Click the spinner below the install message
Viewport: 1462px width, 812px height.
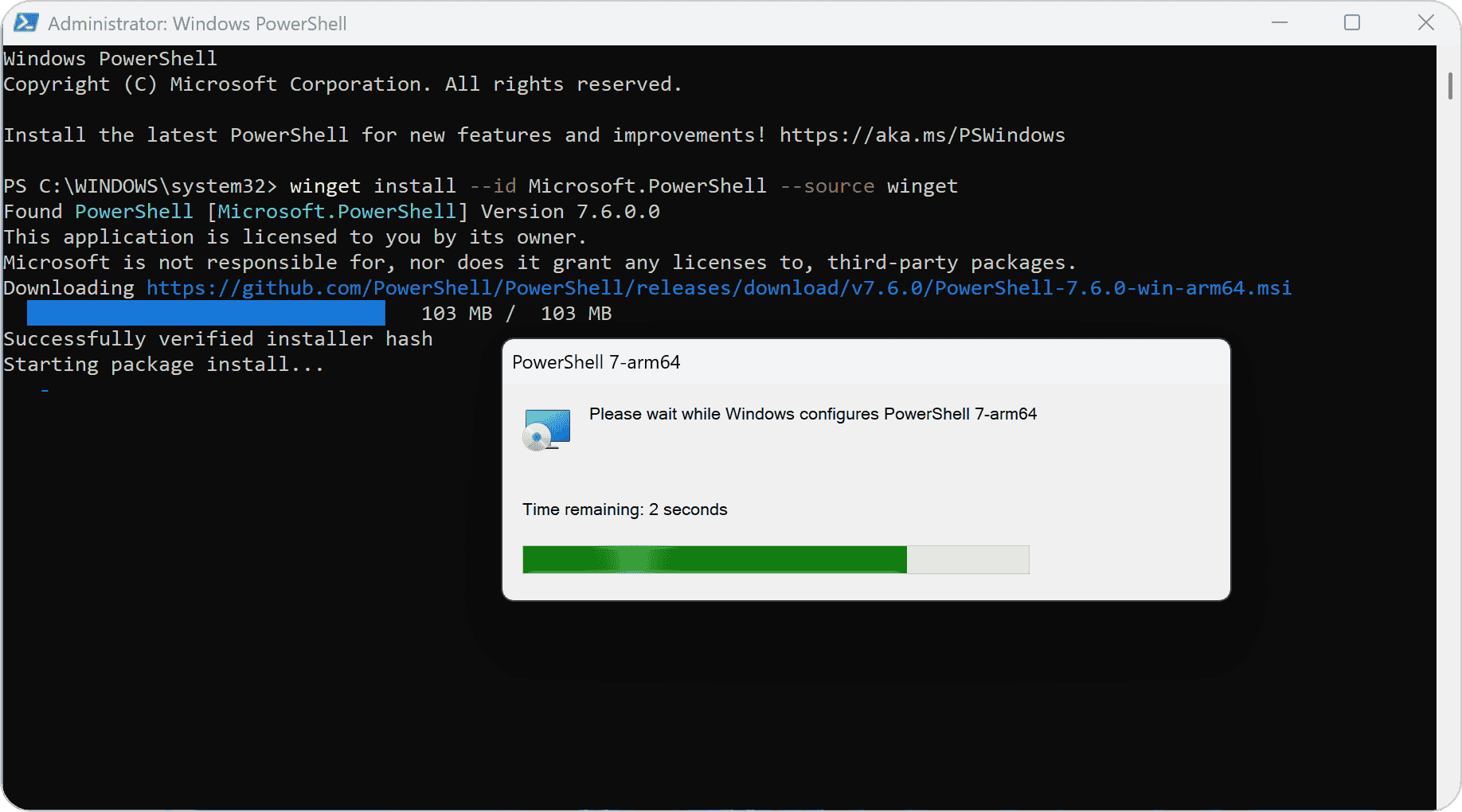point(45,389)
